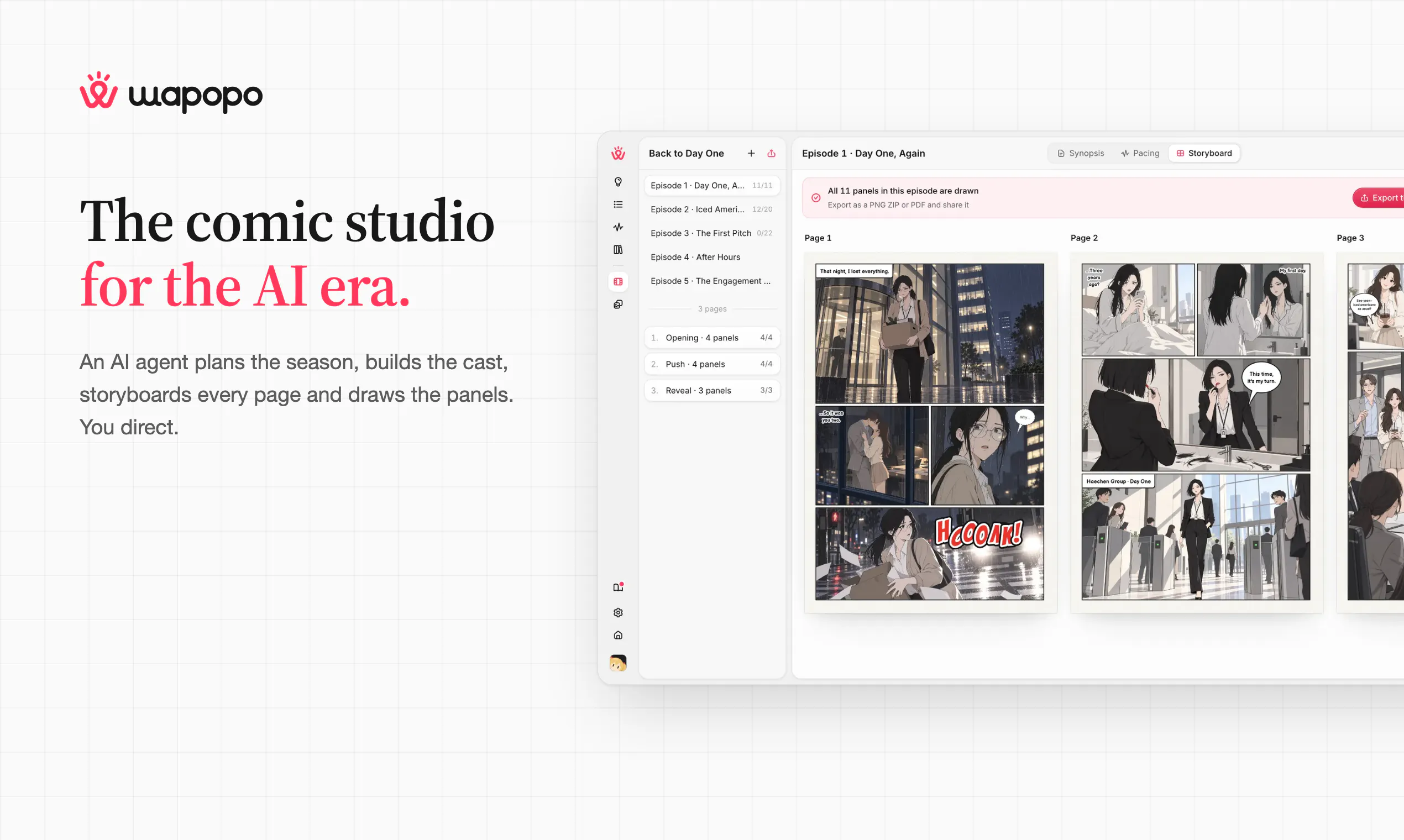Select the active storyboard sidebar icon
Screen dimensions: 1404x840
click(617, 281)
